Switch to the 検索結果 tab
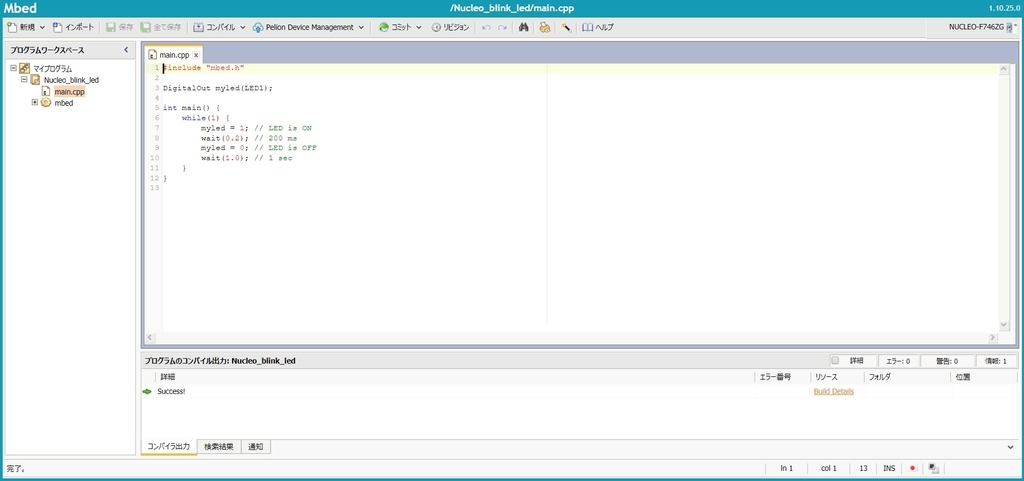Image resolution: width=1024 pixels, height=481 pixels. (219, 447)
